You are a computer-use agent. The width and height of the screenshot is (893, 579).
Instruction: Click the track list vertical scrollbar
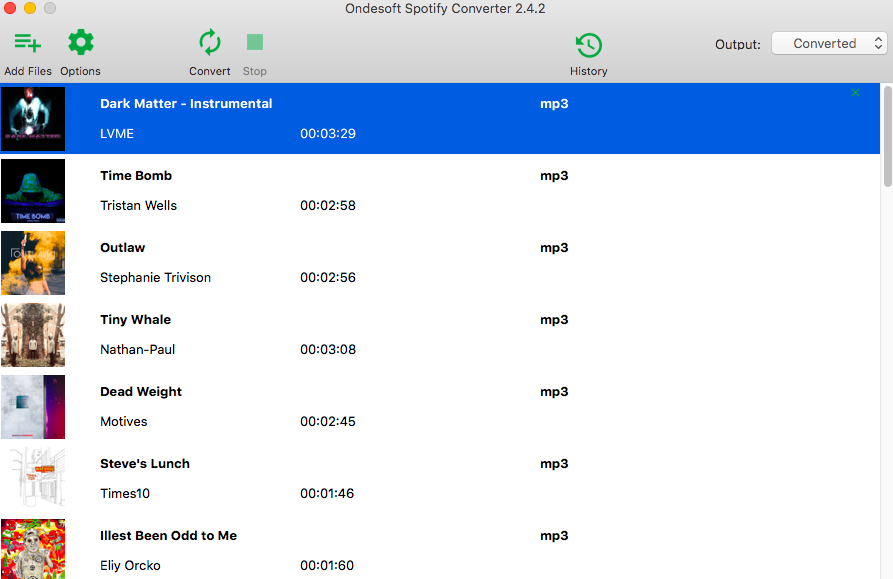click(887, 137)
